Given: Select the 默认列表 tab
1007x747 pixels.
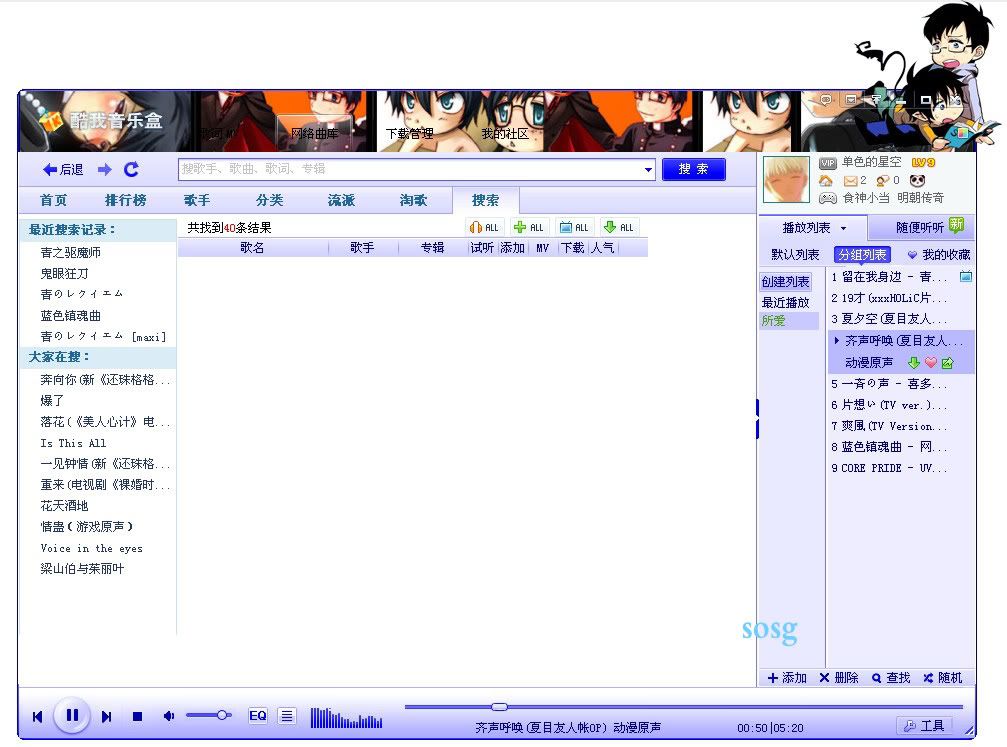Looking at the screenshot, I should [x=795, y=255].
